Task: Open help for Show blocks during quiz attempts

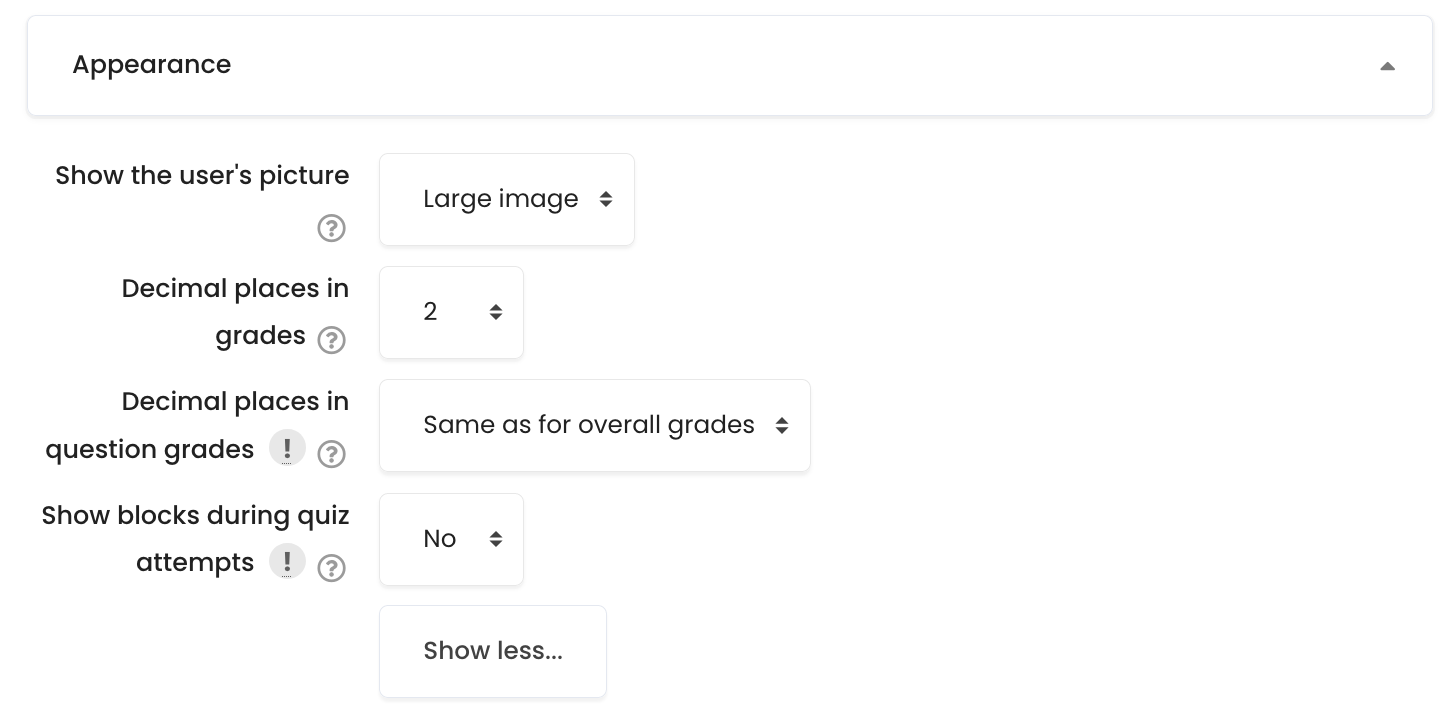Action: (x=331, y=568)
